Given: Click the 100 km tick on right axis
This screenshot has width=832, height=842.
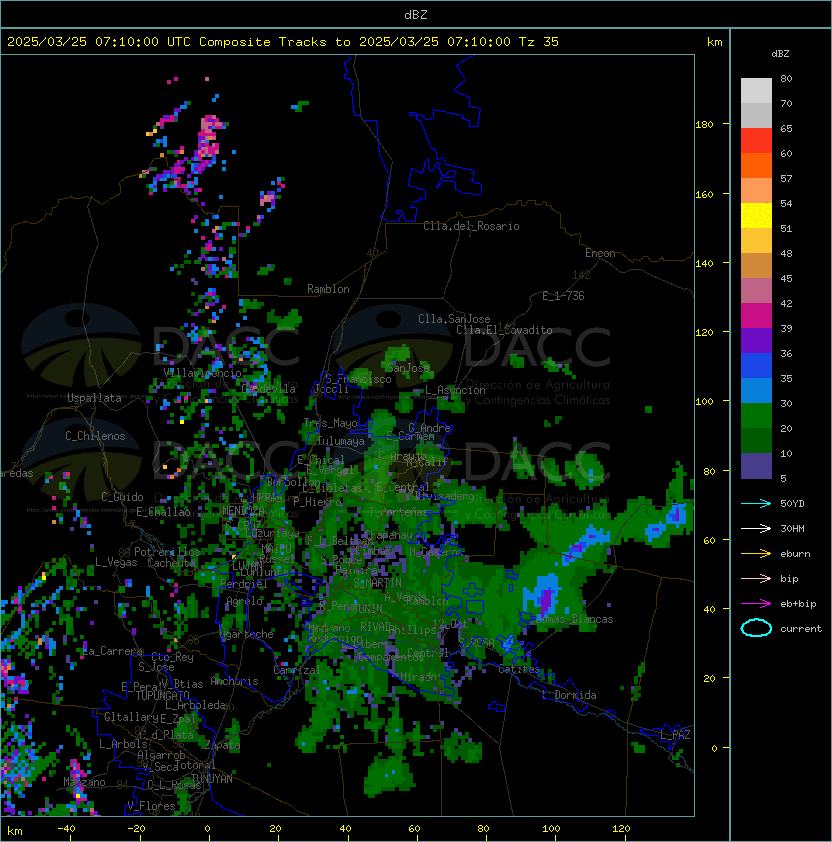Looking at the screenshot, I should 704,401.
